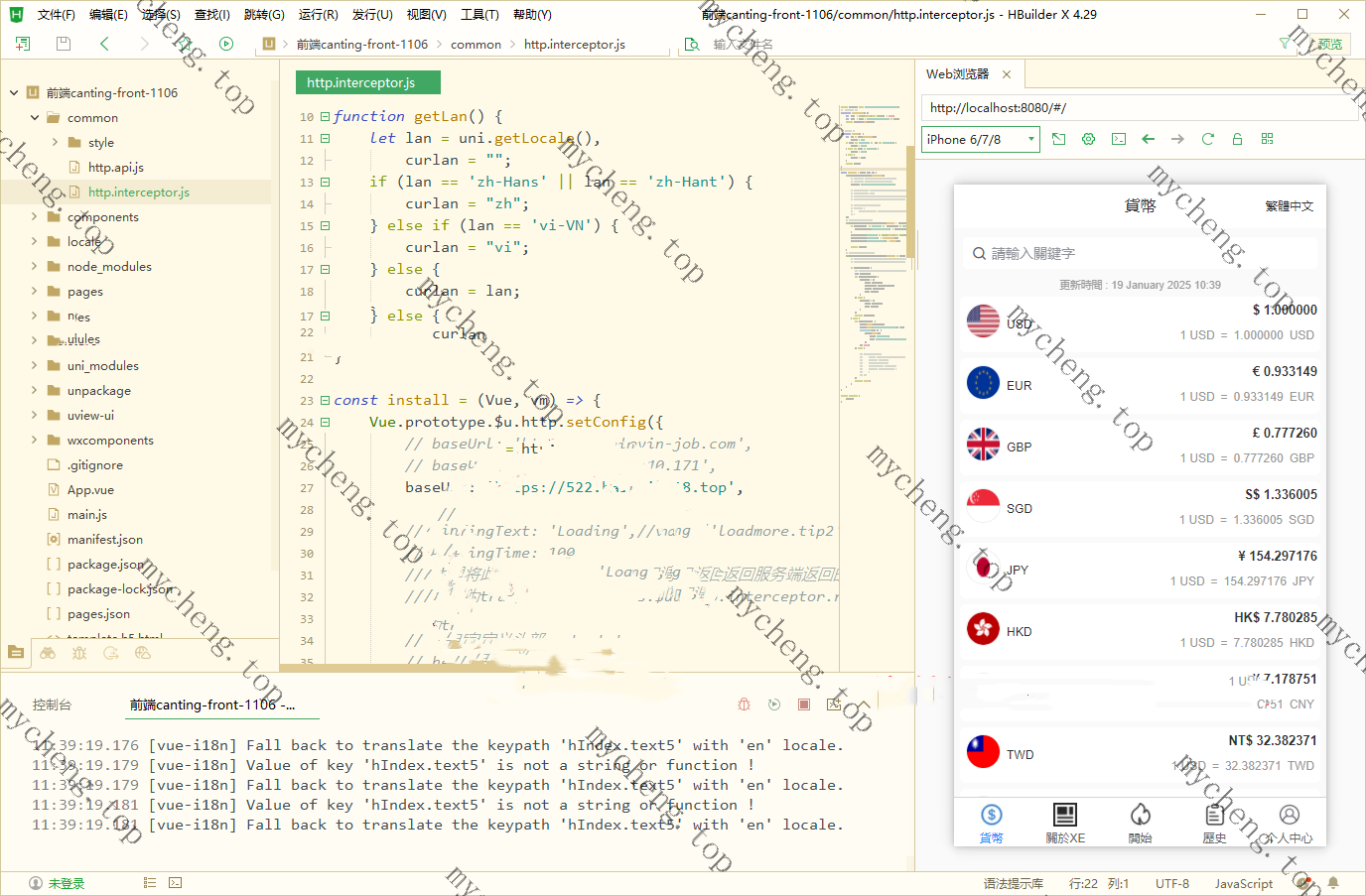Screen dimensions: 1366x896
Task: Open the iPhone 6/7/8 device dropdown
Action: [x=980, y=139]
